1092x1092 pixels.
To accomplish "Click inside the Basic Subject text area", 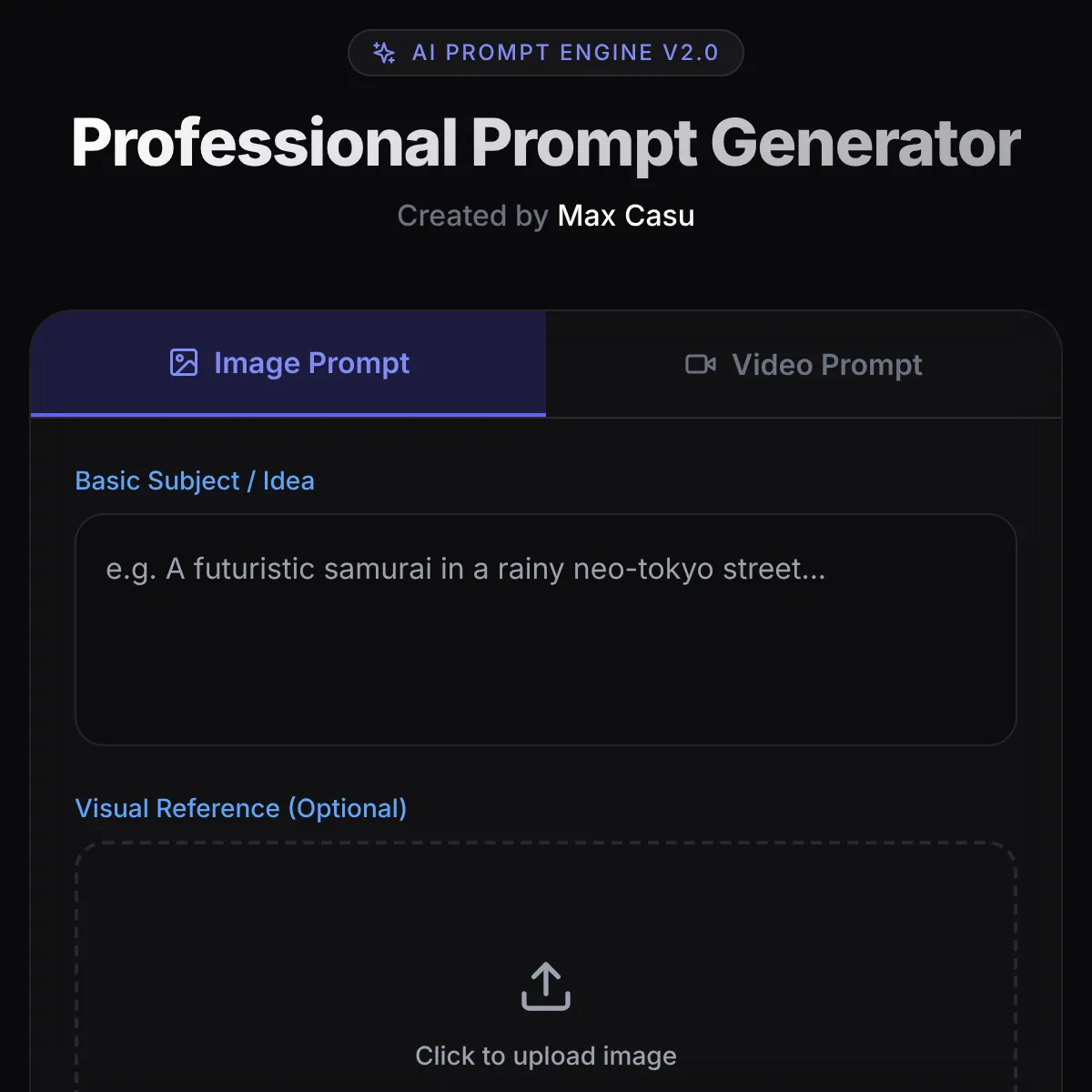I will point(545,628).
